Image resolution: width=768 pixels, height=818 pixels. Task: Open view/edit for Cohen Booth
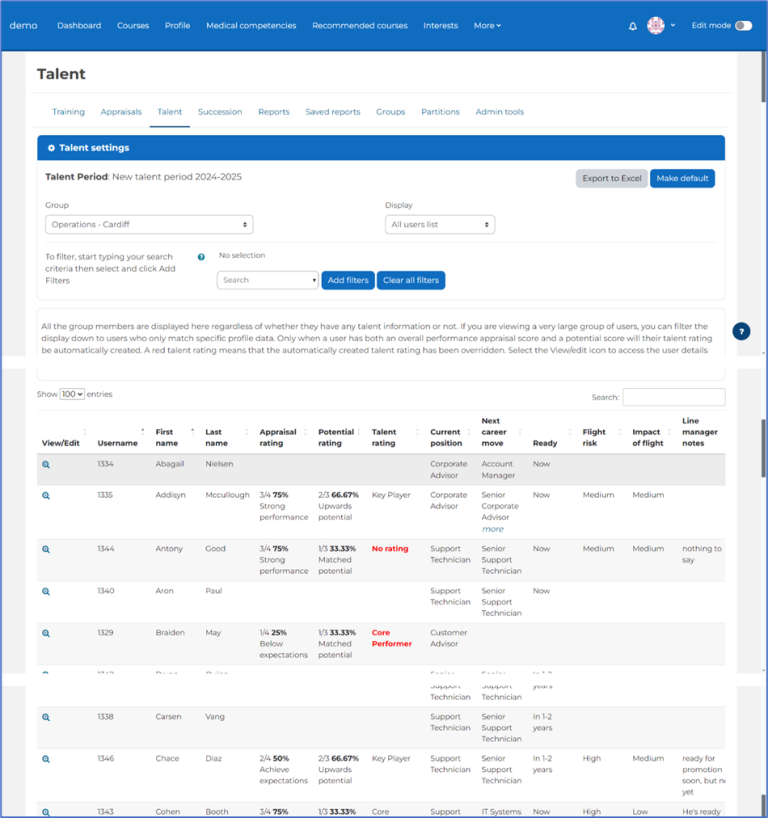click(x=46, y=812)
